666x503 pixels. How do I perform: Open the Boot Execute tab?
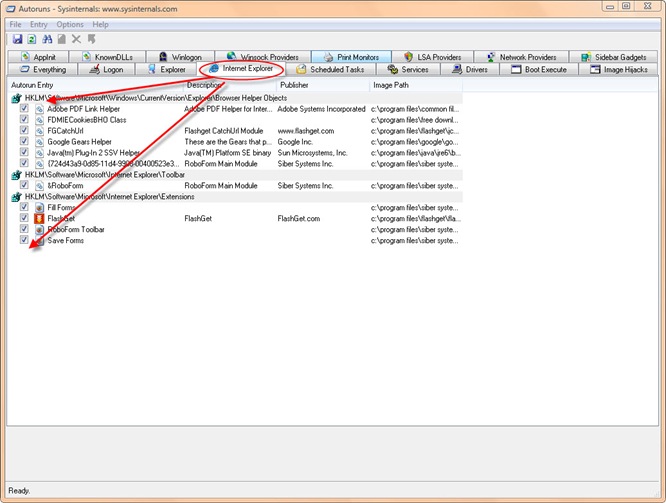539,69
